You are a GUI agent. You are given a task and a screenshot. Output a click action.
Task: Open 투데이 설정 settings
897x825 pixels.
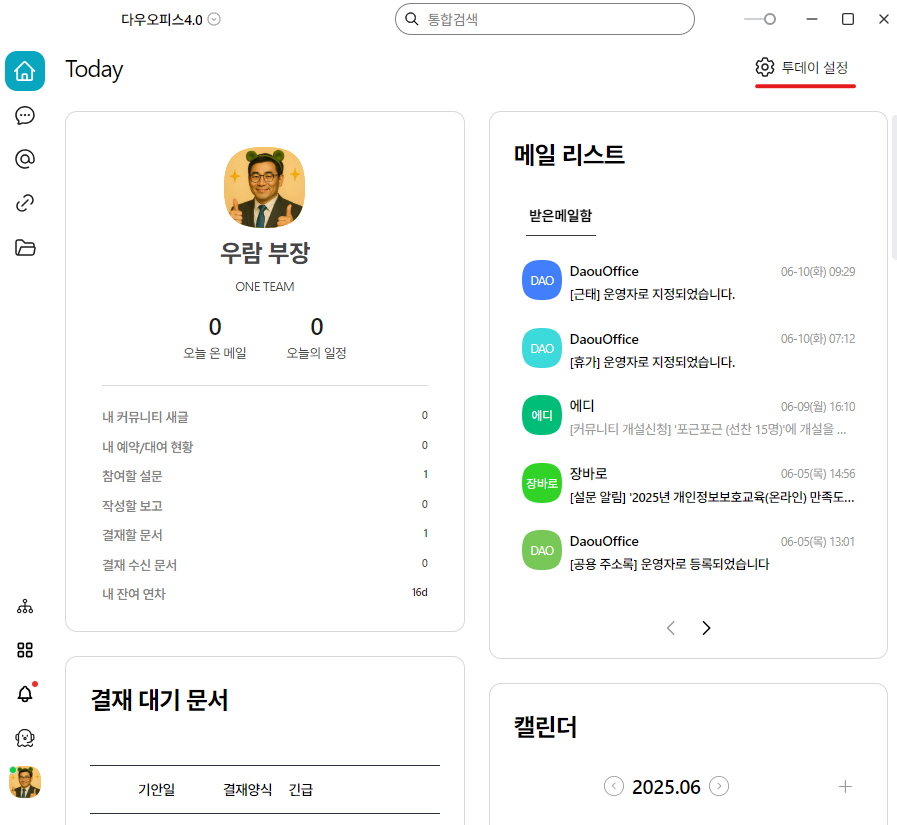point(804,68)
